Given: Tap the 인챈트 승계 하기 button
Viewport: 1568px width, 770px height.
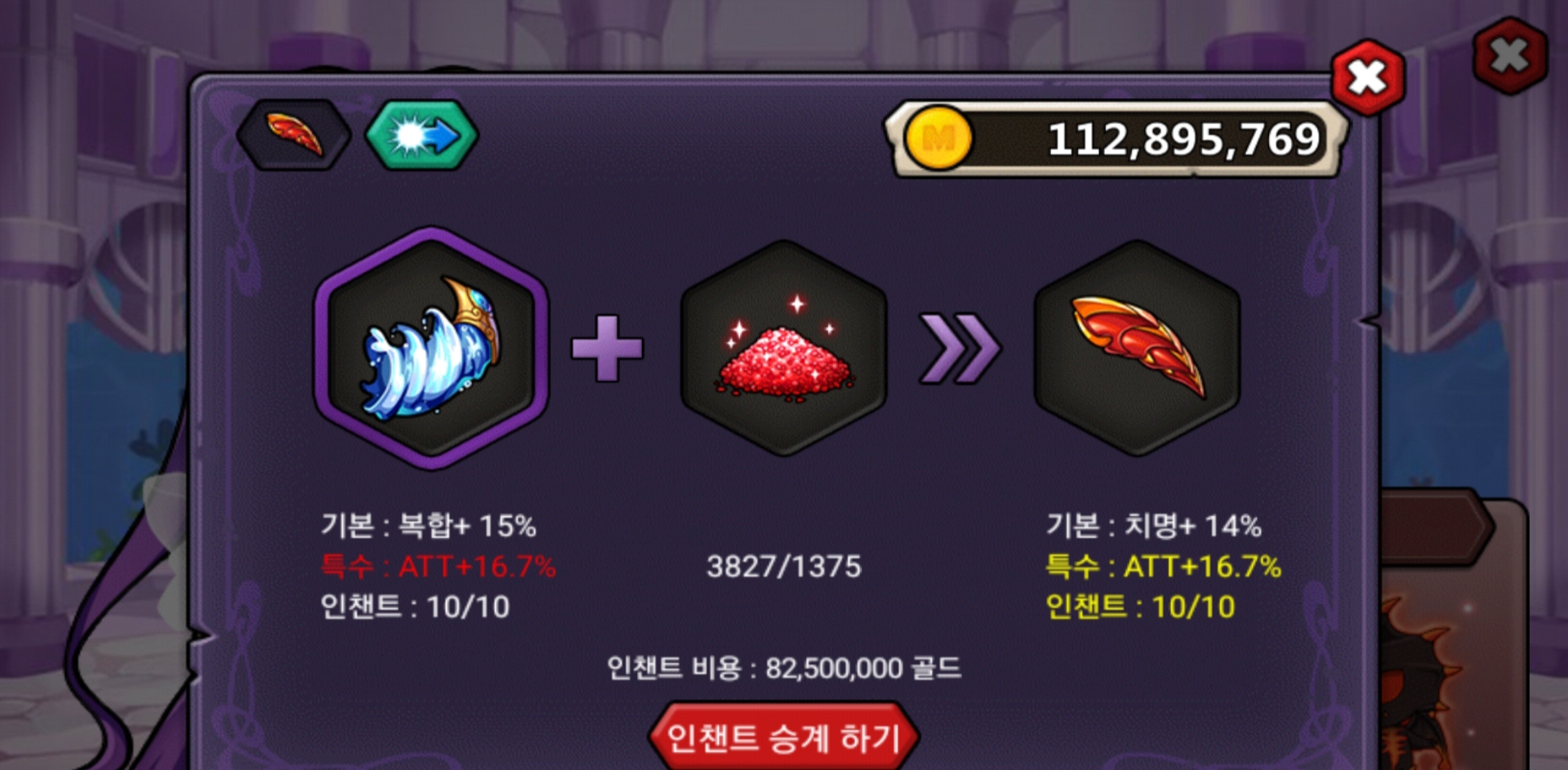Looking at the screenshot, I should point(784,737).
